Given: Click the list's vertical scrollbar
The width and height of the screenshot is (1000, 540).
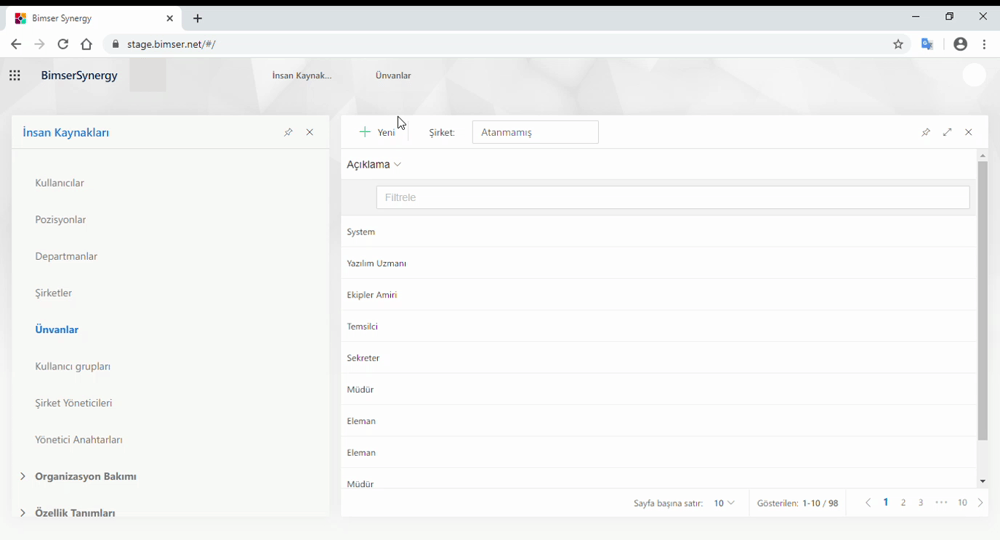Looking at the screenshot, I should (x=983, y=300).
